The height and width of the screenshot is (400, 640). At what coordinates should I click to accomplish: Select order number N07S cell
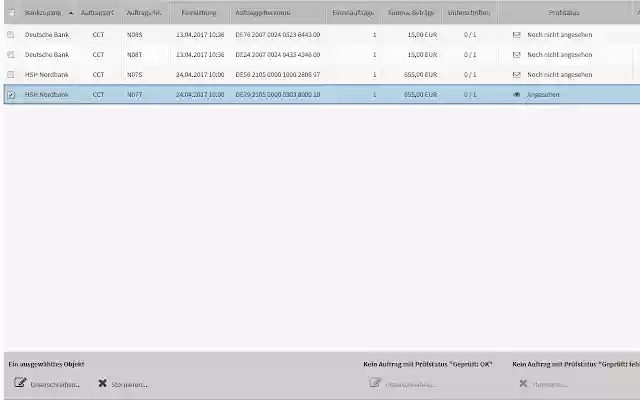coord(134,75)
